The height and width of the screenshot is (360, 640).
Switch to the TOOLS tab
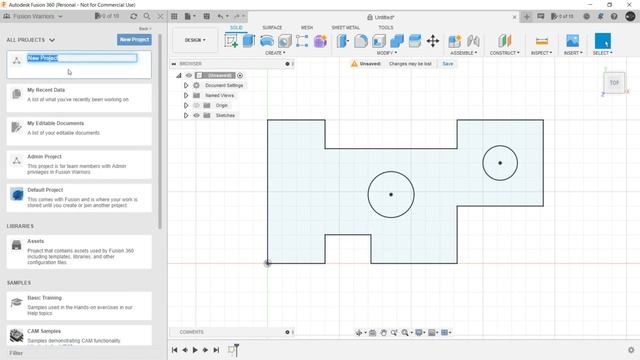point(386,28)
